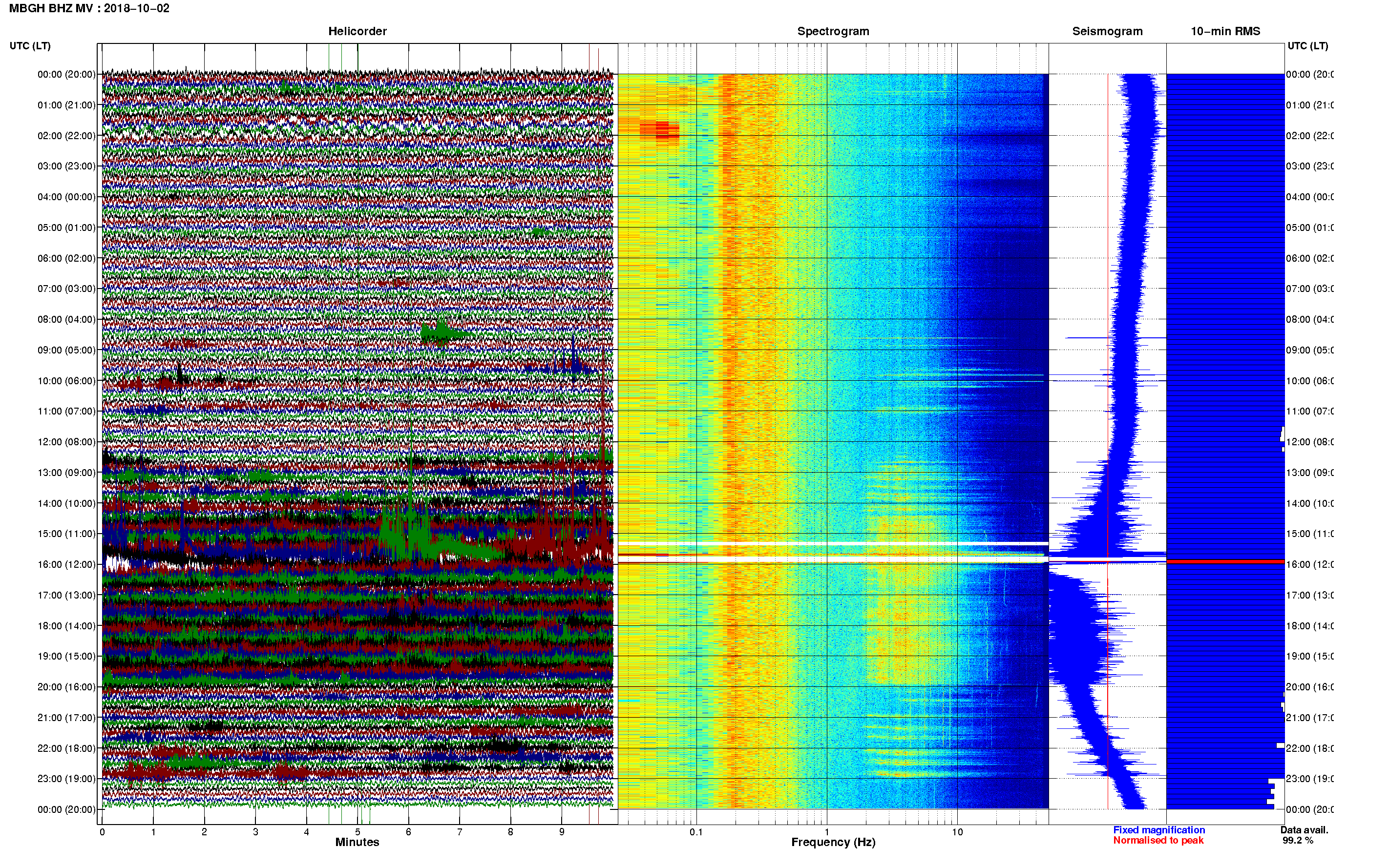Click the left axis label "22:00 (18:00)"
Viewport: 1389px width, 868px height.
click(x=66, y=748)
